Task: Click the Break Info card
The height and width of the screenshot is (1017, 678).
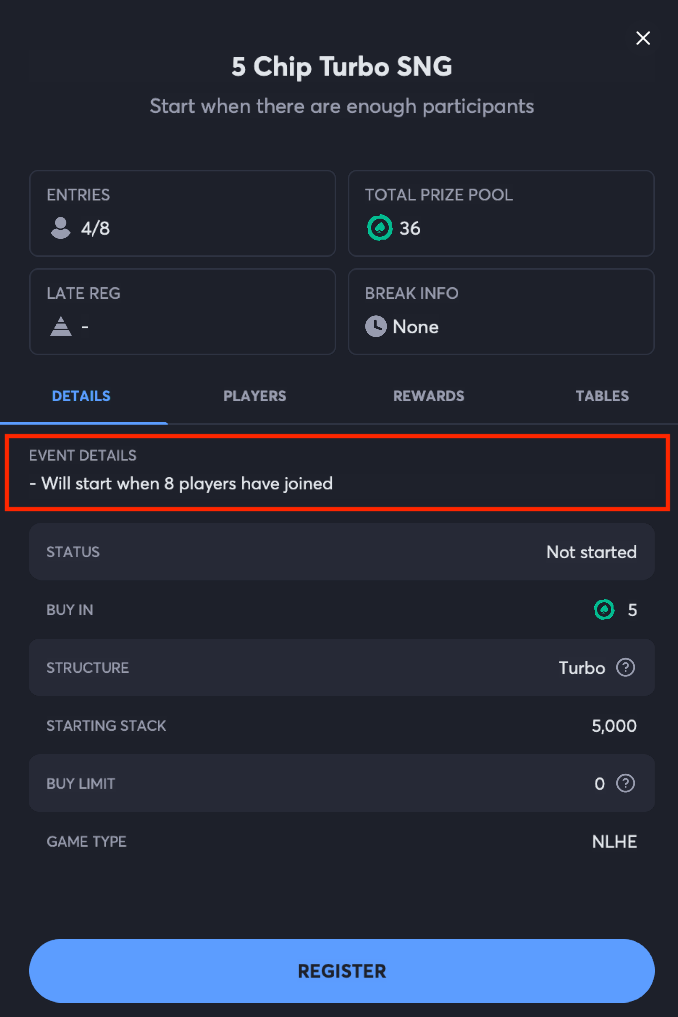Action: 501,311
